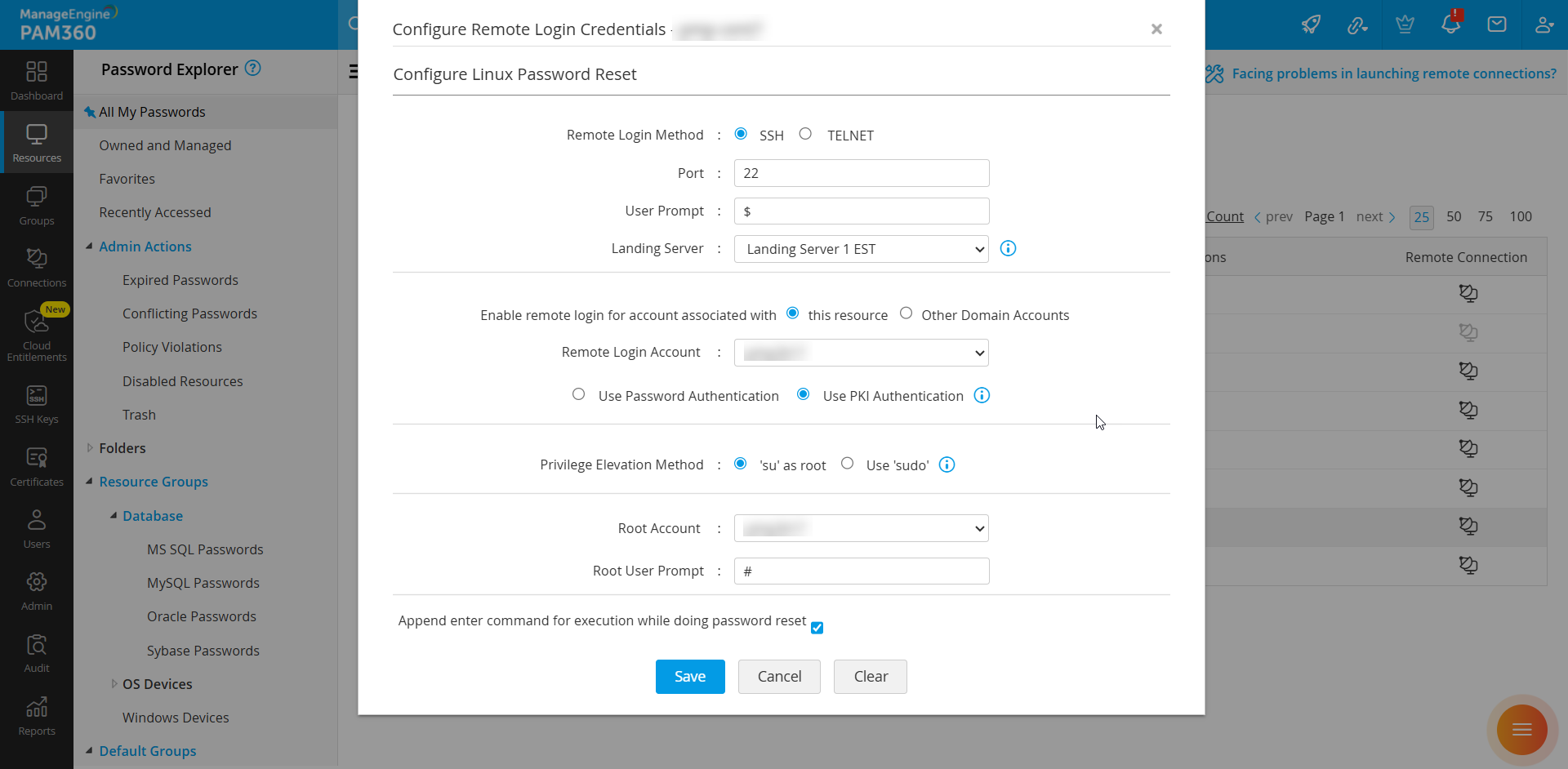
Task: Switch to Expired Passwords view
Action: (180, 280)
